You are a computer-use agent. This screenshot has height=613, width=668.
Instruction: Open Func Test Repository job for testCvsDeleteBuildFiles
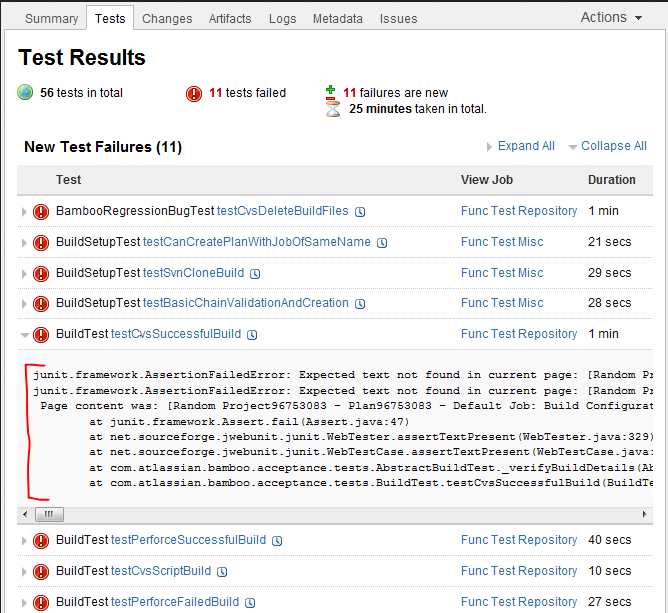tap(519, 211)
